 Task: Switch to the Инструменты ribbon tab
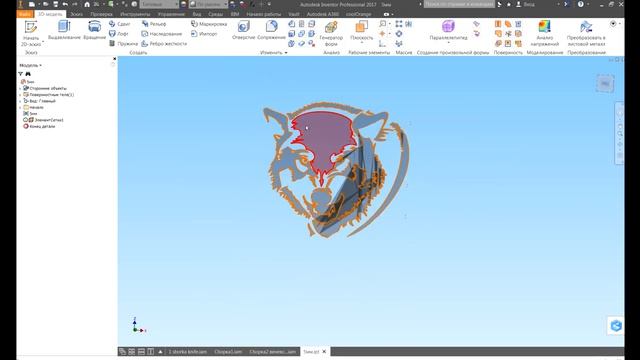pyautogui.click(x=135, y=14)
